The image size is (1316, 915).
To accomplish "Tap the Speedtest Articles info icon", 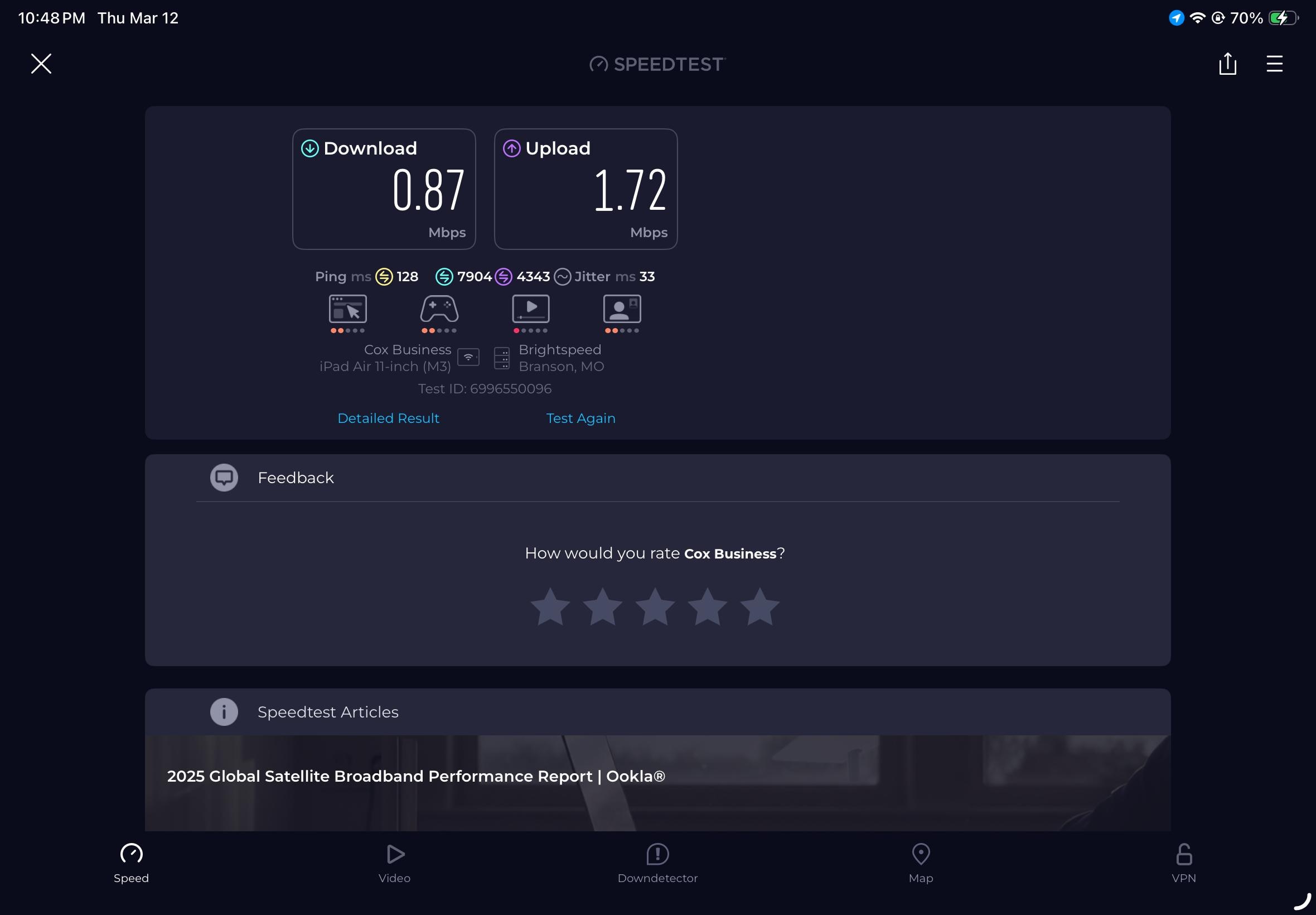I will tap(224, 712).
